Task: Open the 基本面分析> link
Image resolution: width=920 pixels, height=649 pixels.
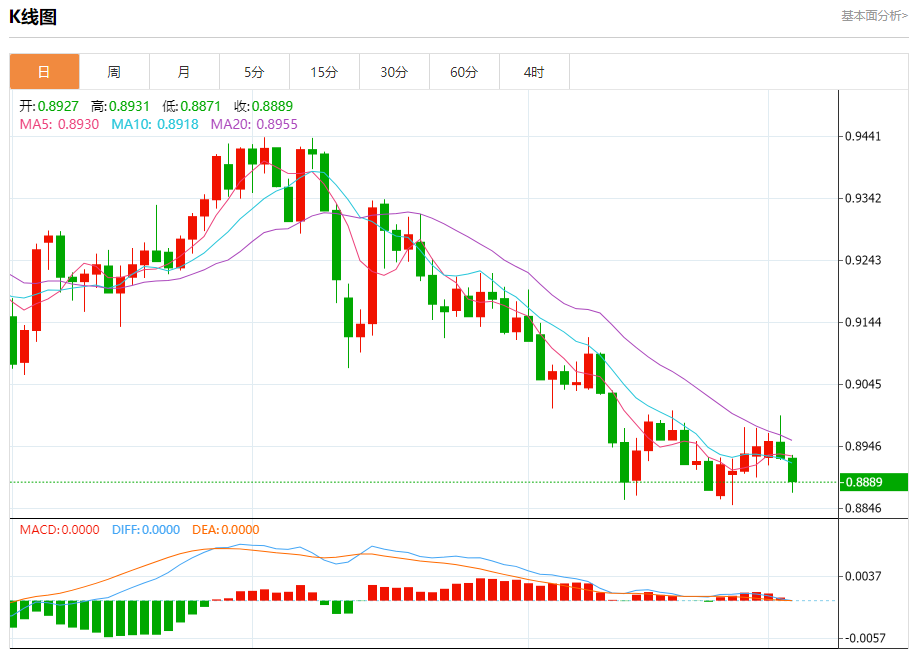Action: [x=874, y=16]
